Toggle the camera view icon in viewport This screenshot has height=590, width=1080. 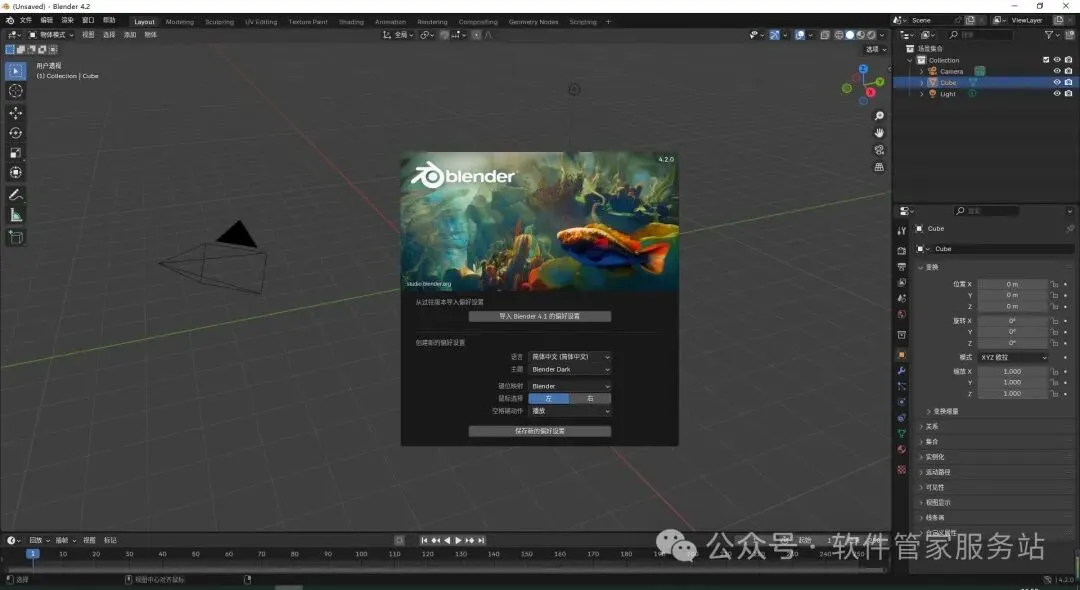click(x=879, y=150)
